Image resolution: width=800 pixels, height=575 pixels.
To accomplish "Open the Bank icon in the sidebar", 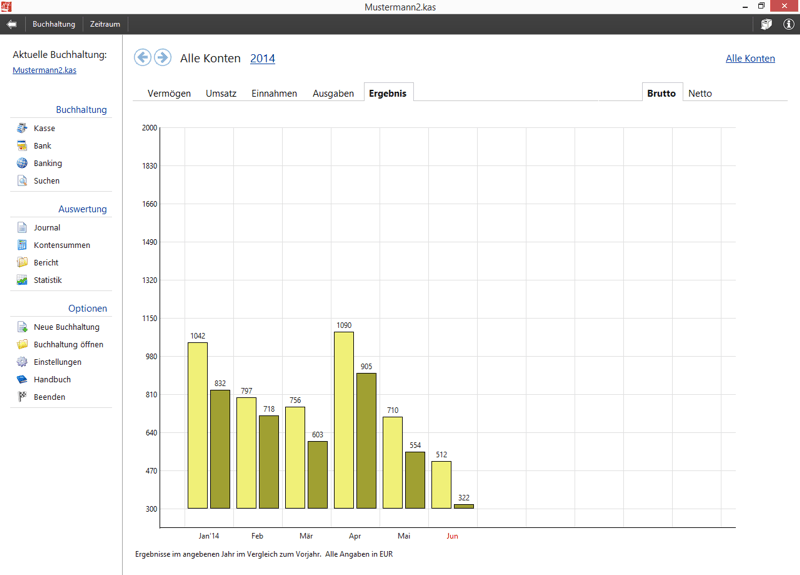I will click(22, 146).
